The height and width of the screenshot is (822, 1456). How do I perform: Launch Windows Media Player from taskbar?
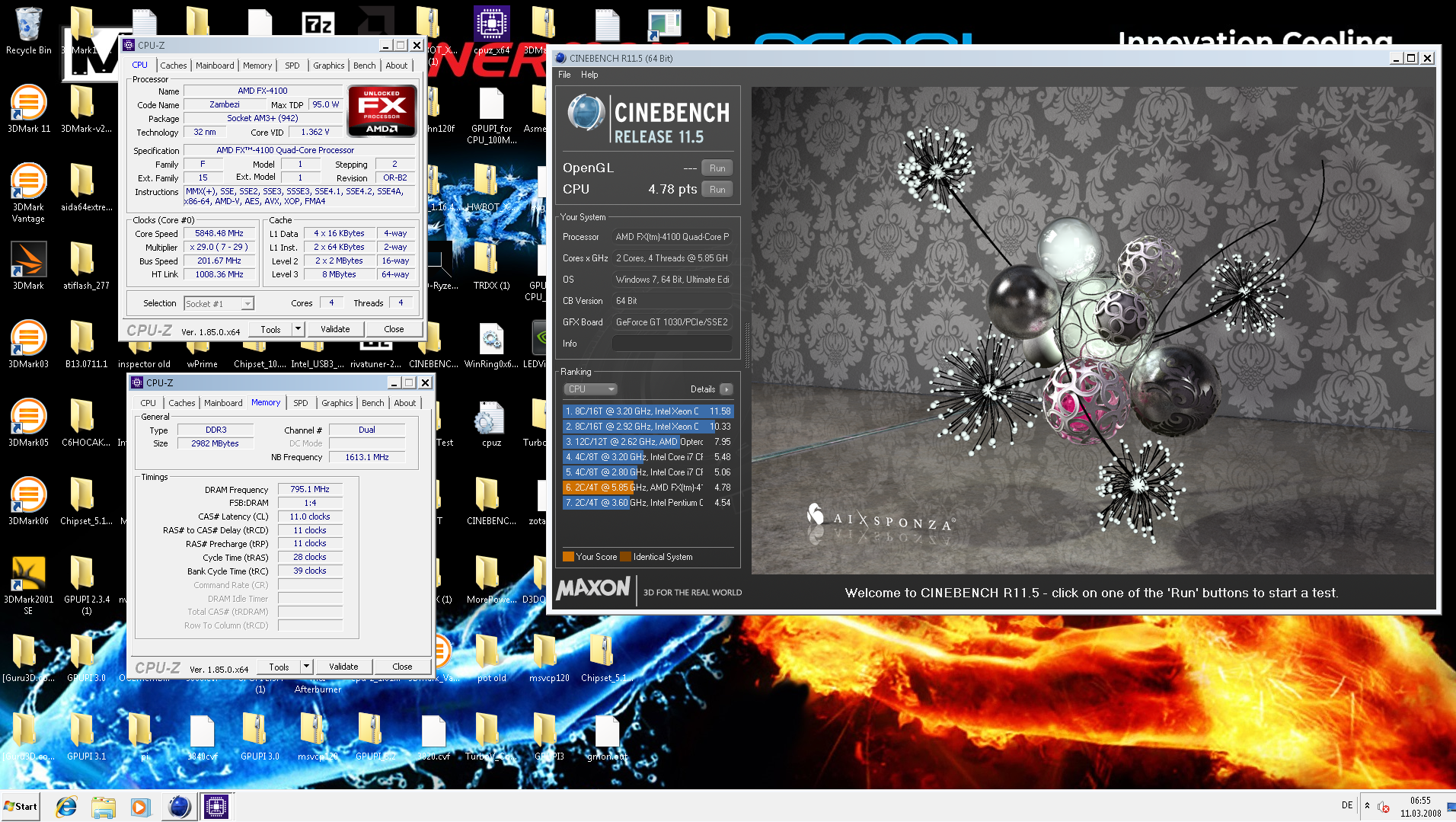coord(140,806)
